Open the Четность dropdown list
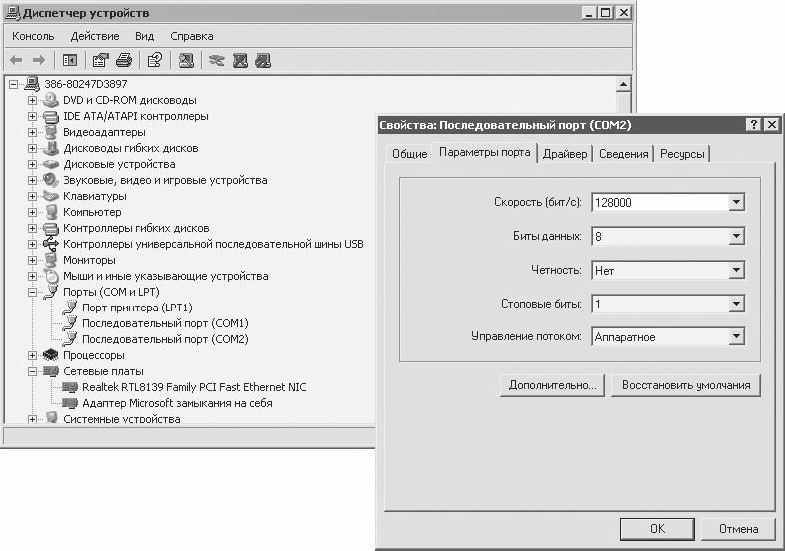Screen dimensions: 785x551 (x=736, y=270)
